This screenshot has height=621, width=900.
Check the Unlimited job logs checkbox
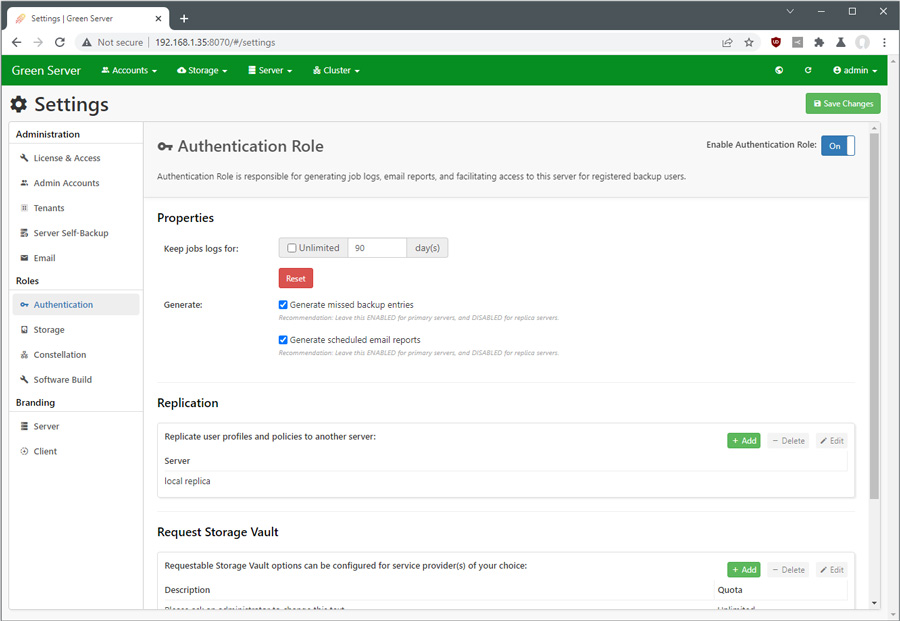[x=292, y=248]
